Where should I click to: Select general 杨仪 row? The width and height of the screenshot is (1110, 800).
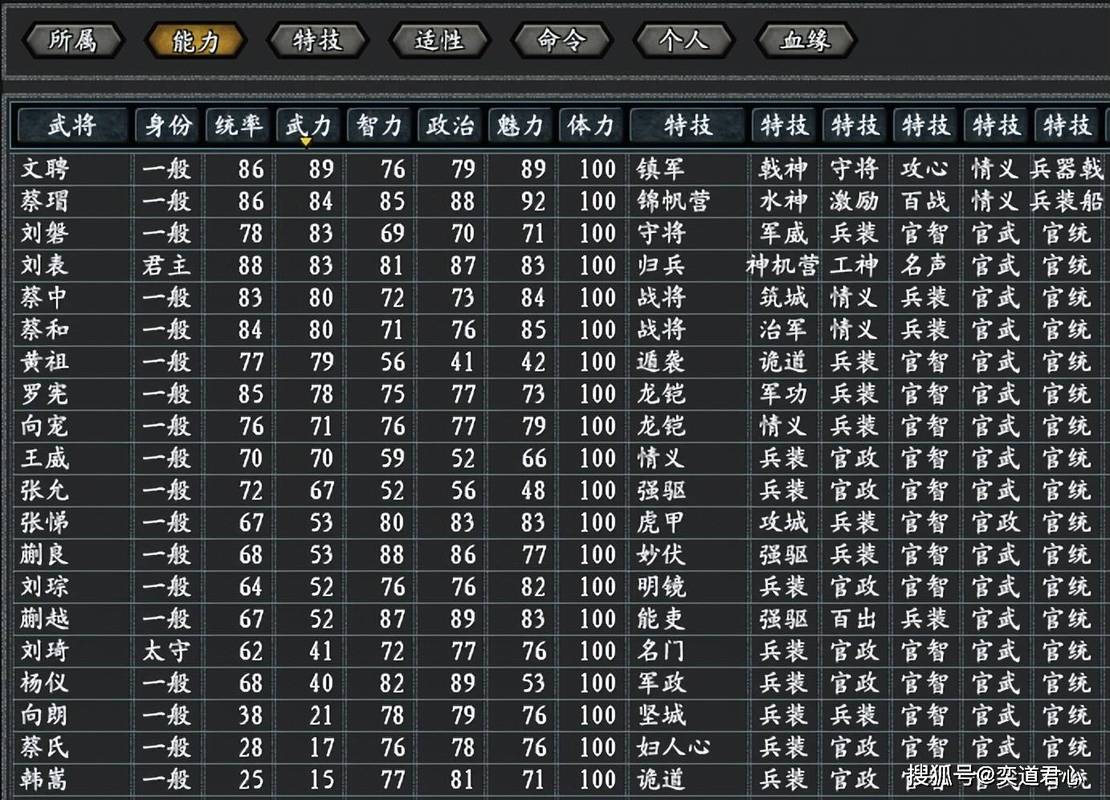(x=559, y=683)
